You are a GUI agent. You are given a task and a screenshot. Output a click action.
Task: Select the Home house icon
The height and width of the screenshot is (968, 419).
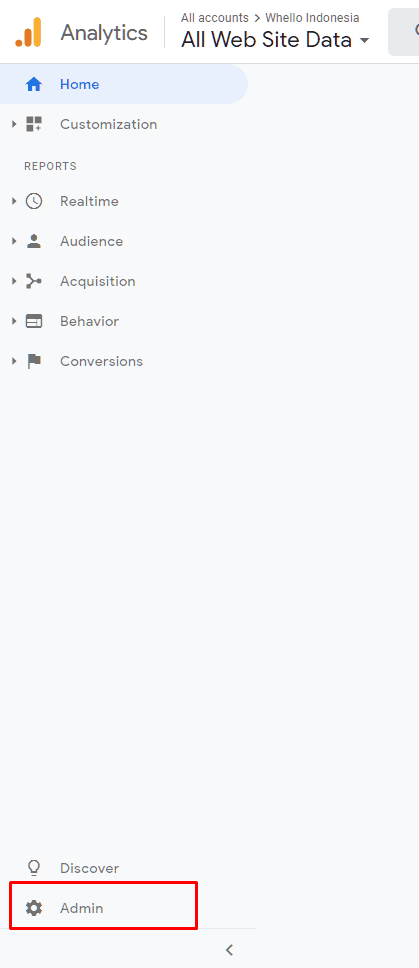[x=33, y=84]
